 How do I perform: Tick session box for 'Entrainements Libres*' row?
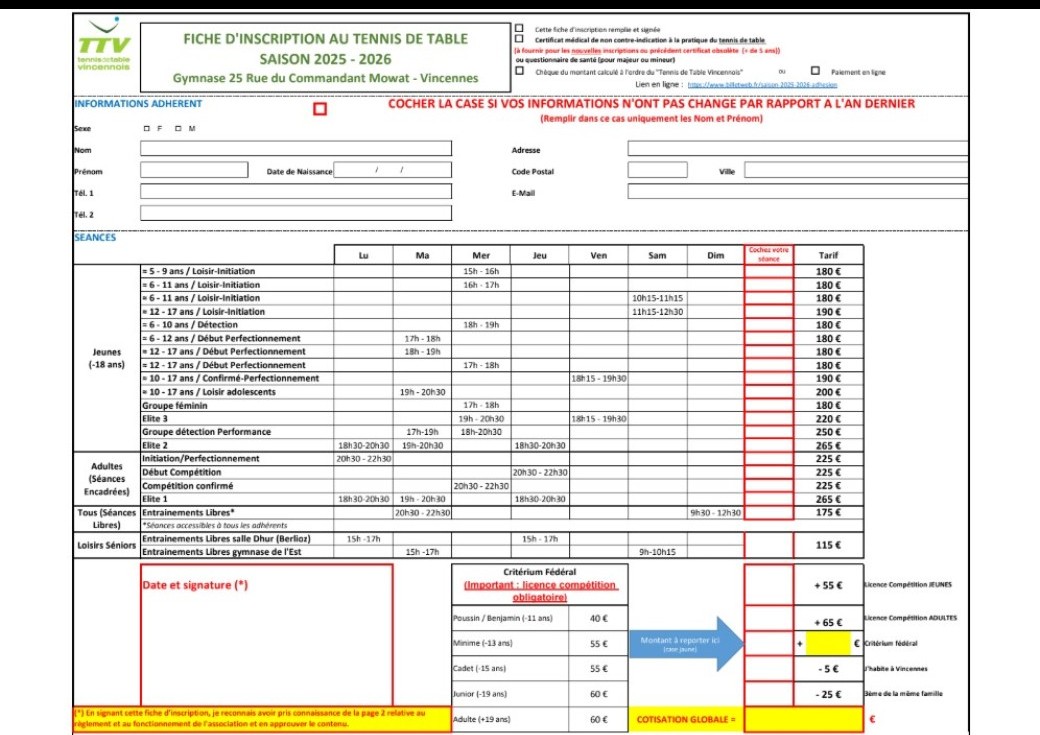[768, 513]
